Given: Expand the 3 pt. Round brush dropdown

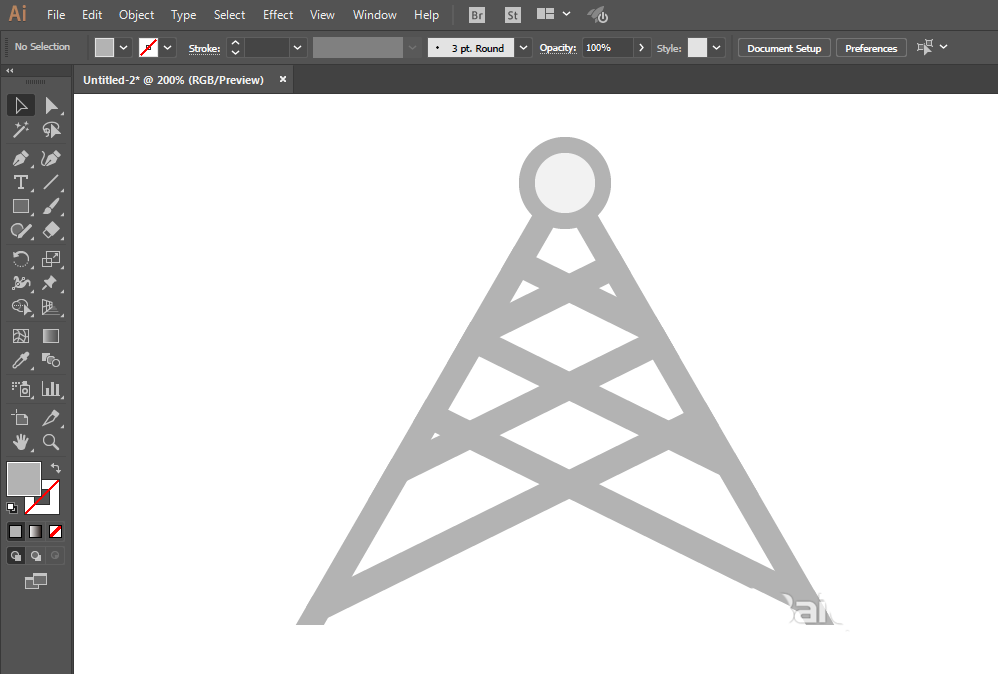Looking at the screenshot, I should coord(524,48).
